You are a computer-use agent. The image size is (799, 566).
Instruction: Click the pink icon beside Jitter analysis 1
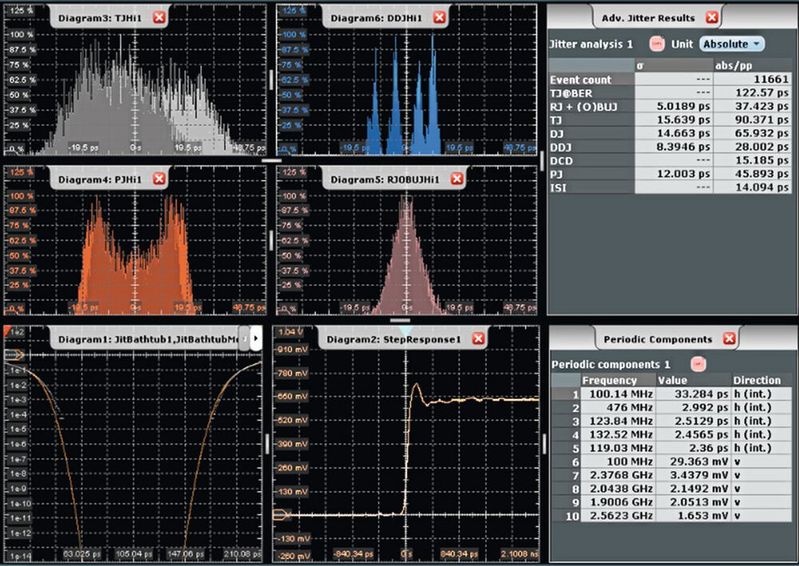(657, 44)
